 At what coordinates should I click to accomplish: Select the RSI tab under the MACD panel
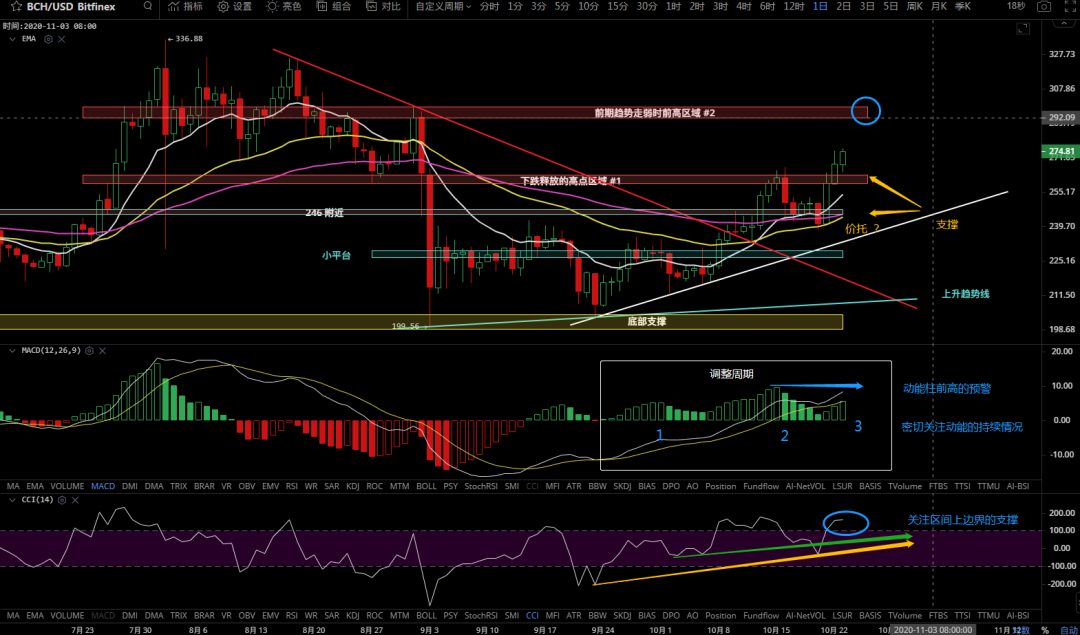point(292,486)
